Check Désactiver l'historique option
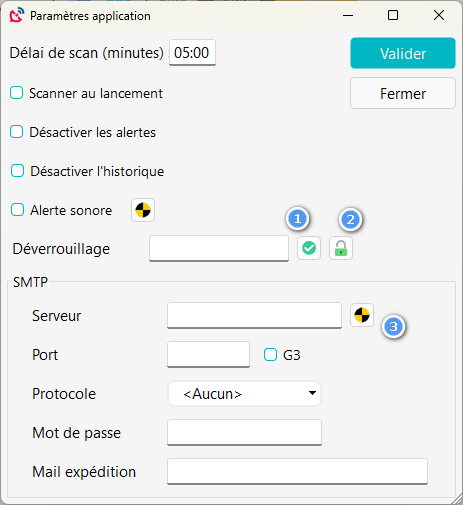This screenshot has height=505, width=463. (17, 171)
